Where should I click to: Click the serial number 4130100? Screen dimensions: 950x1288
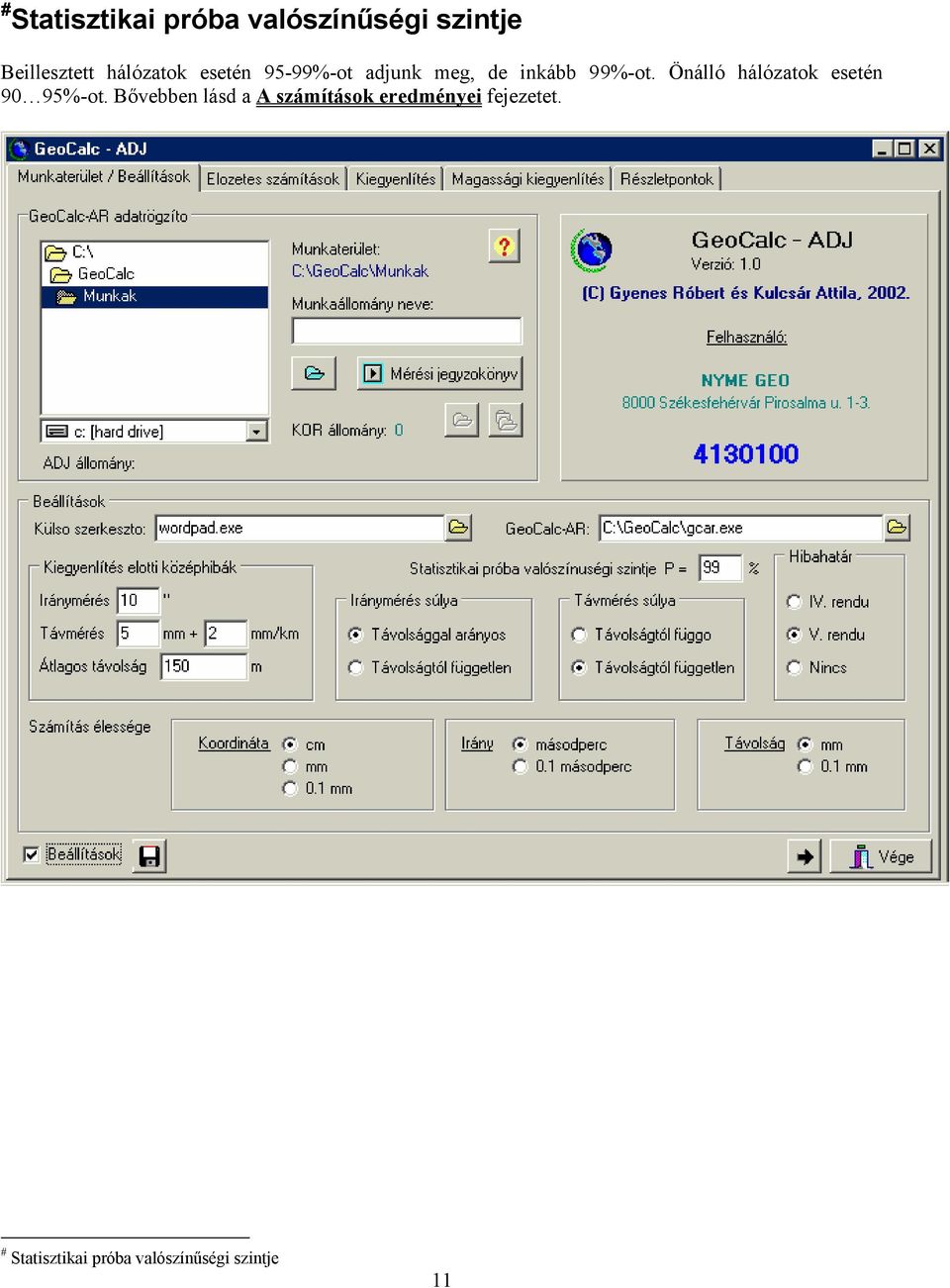[745, 454]
